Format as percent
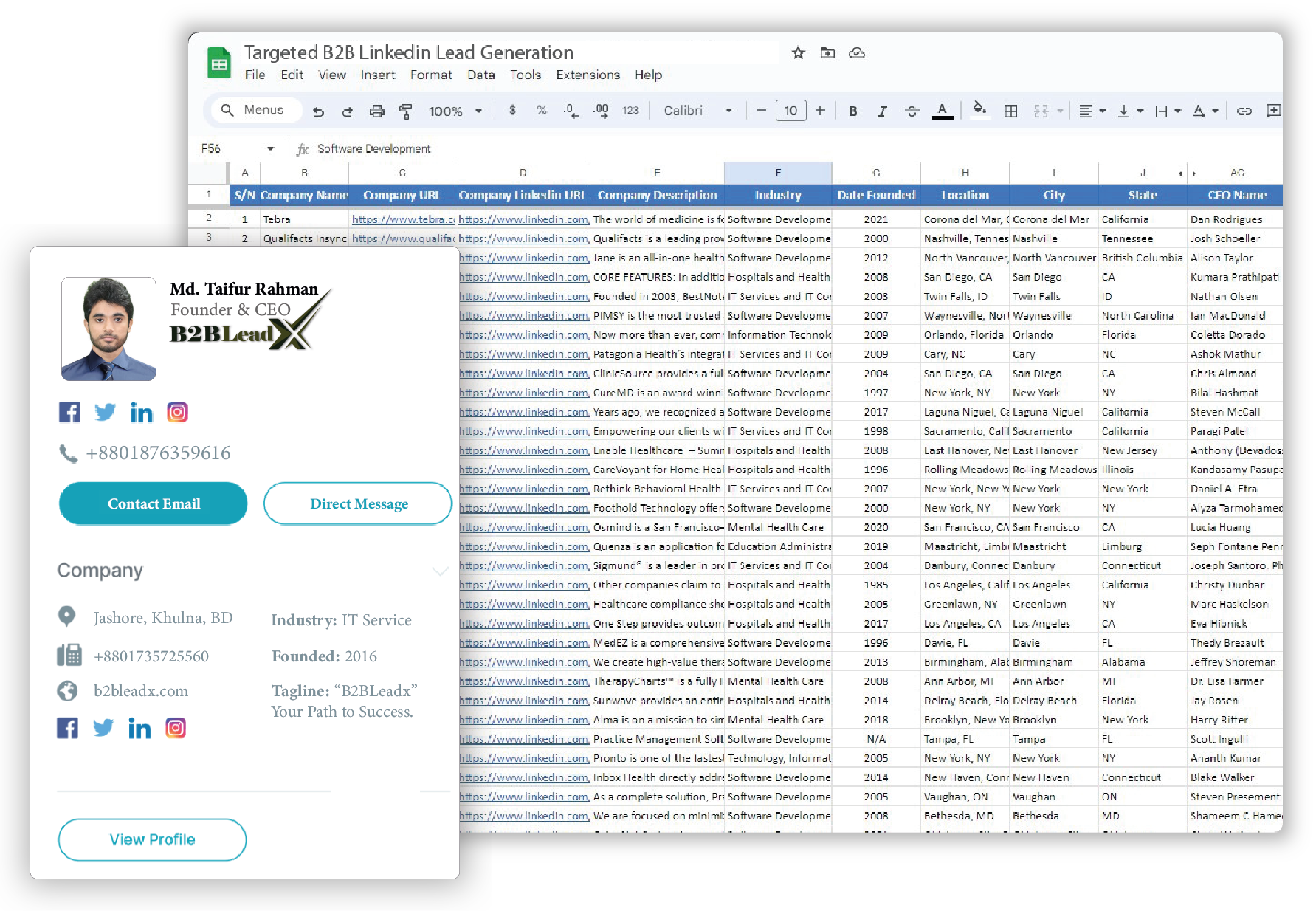Image resolution: width=1316 pixels, height=911 pixels. (x=542, y=110)
